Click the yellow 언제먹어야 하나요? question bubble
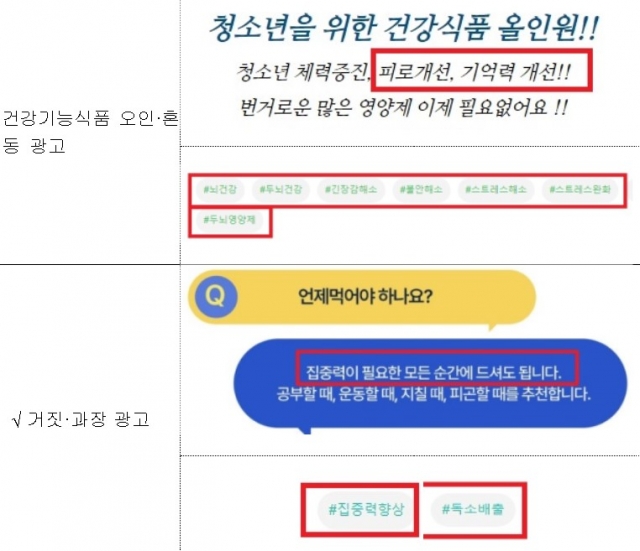This screenshot has width=640, height=551. point(362,297)
